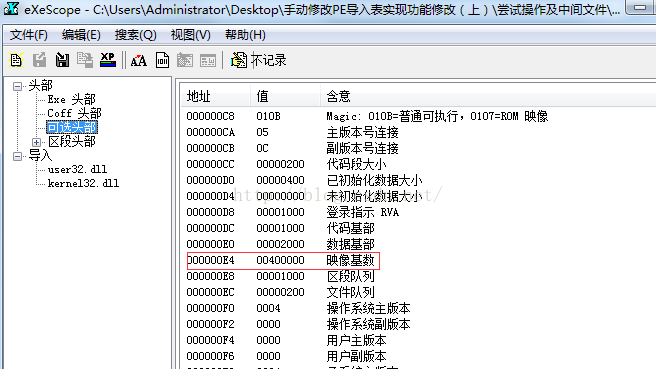
Task: Click the open file toolbar icon
Action: pyautogui.click(x=16, y=60)
